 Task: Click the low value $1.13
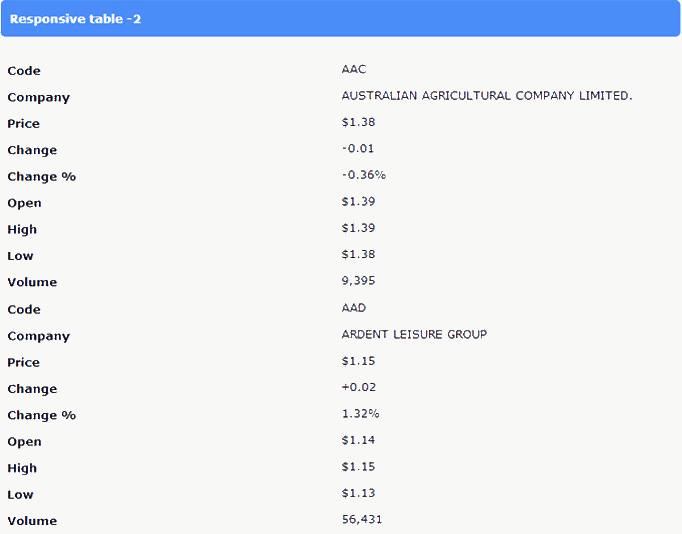point(358,493)
